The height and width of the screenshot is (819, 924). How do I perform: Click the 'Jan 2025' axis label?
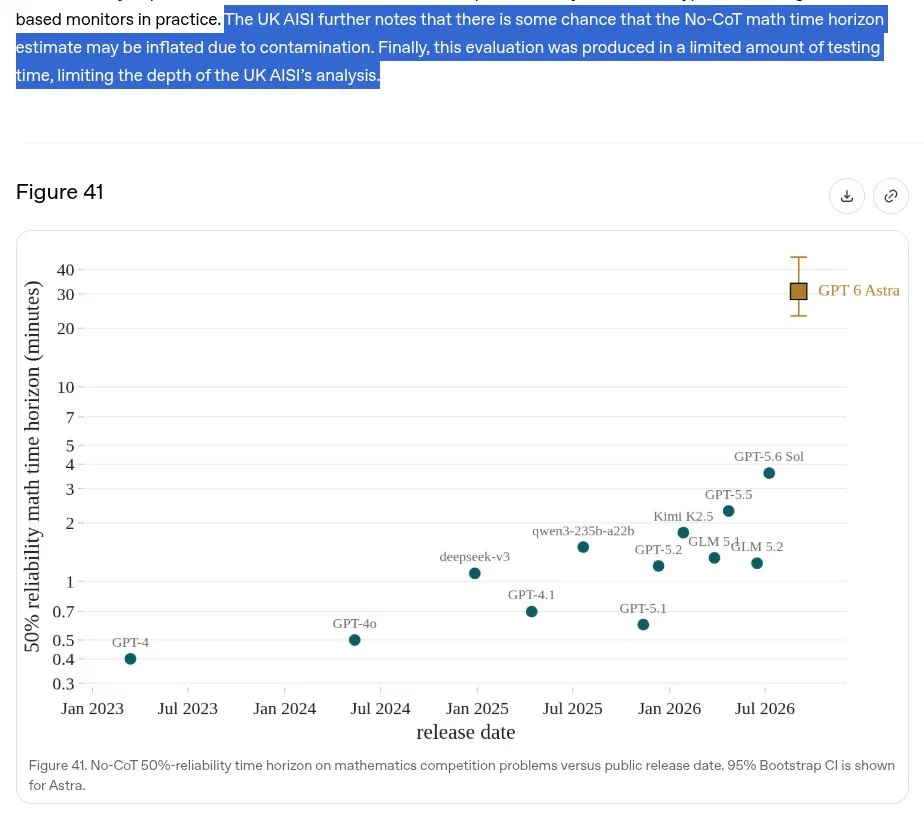tap(477, 708)
